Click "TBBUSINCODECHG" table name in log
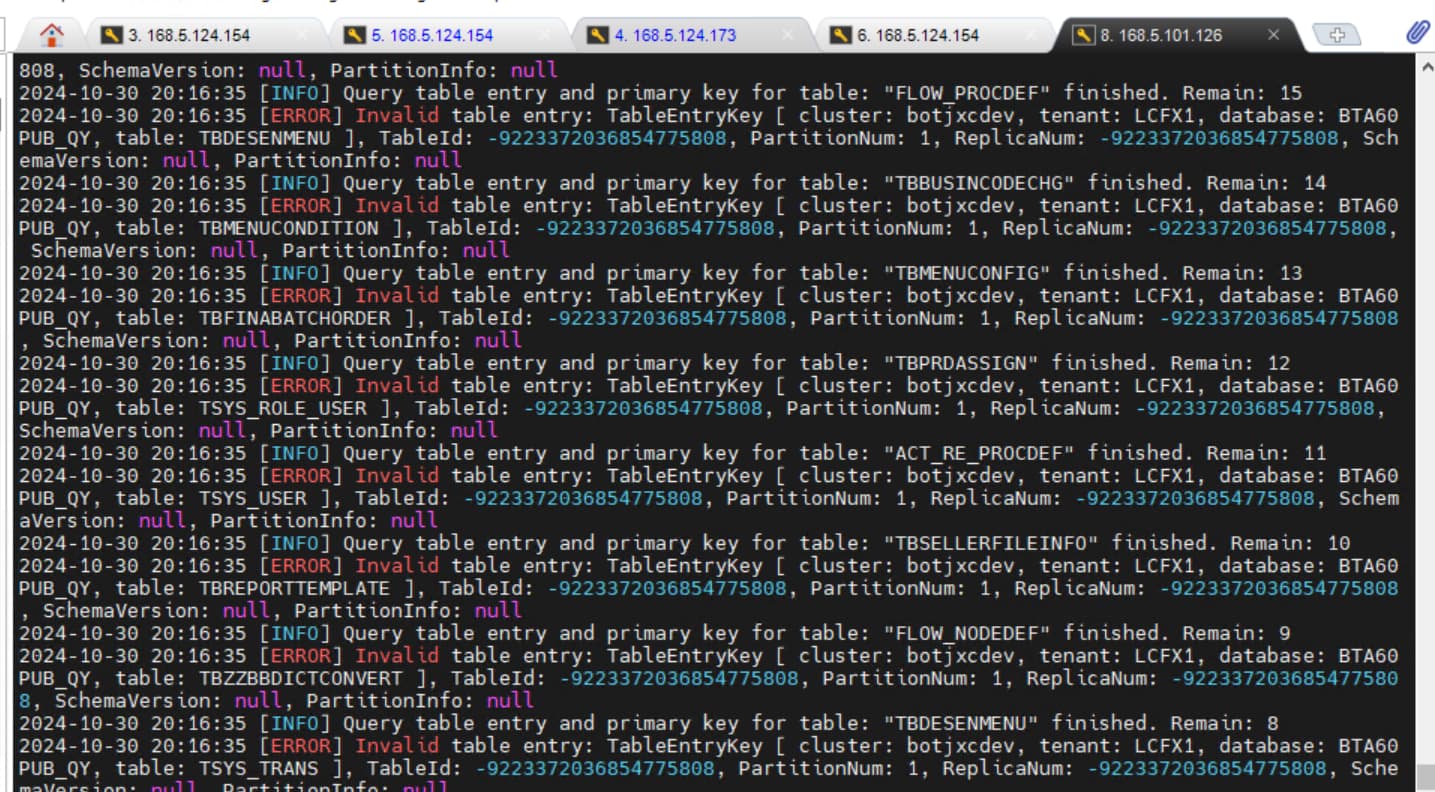The image size is (1435, 792). point(980,183)
